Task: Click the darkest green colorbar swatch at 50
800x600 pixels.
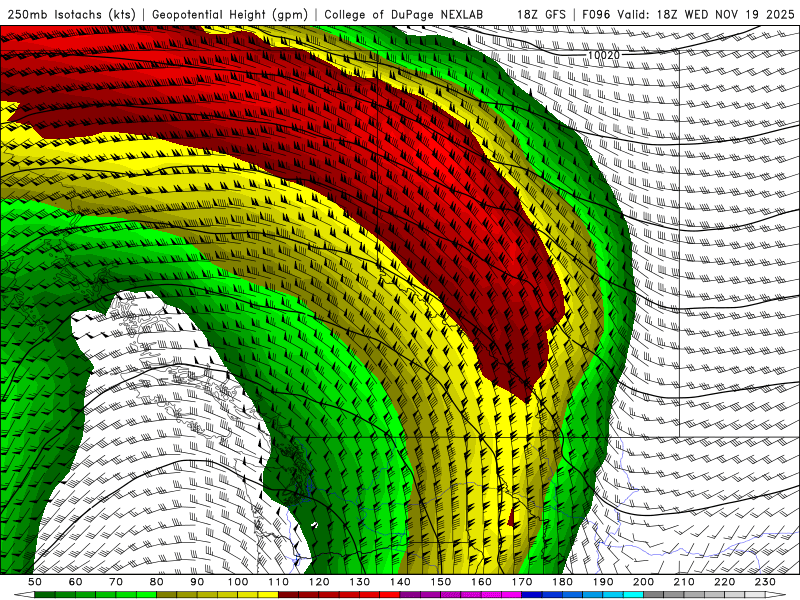Action: click(x=44, y=594)
